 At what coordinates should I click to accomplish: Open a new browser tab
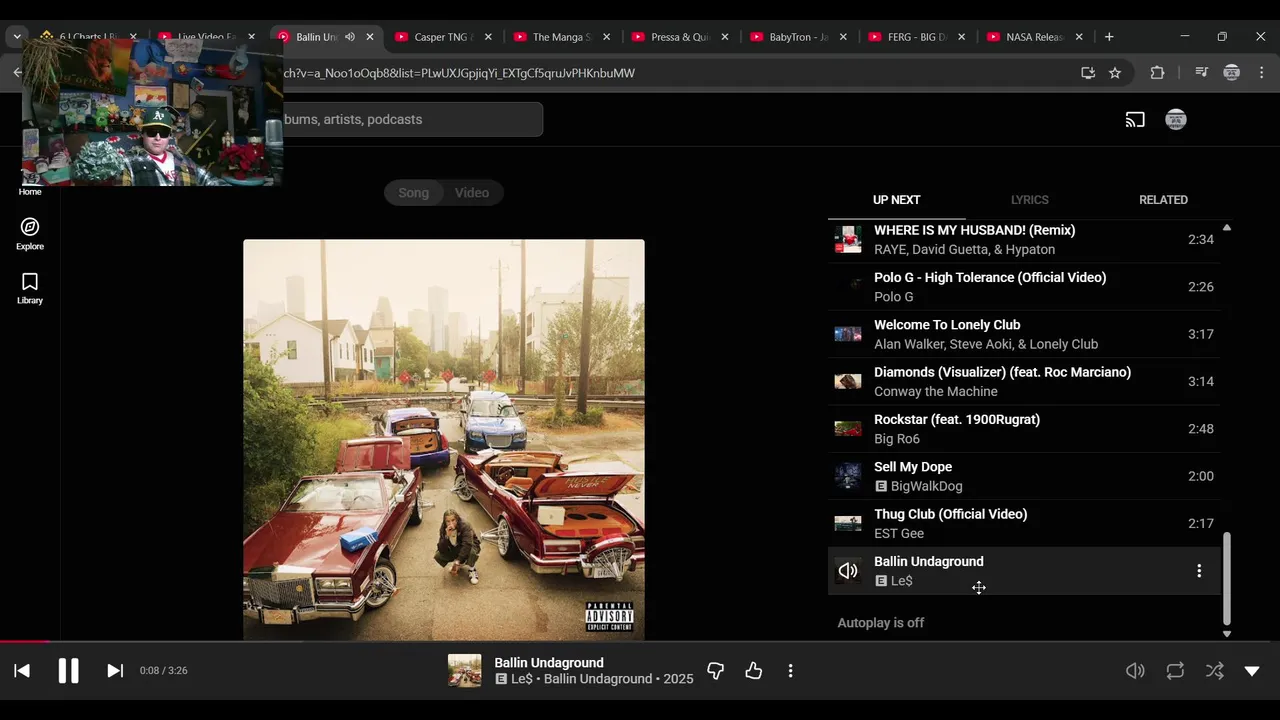pos(1109,37)
